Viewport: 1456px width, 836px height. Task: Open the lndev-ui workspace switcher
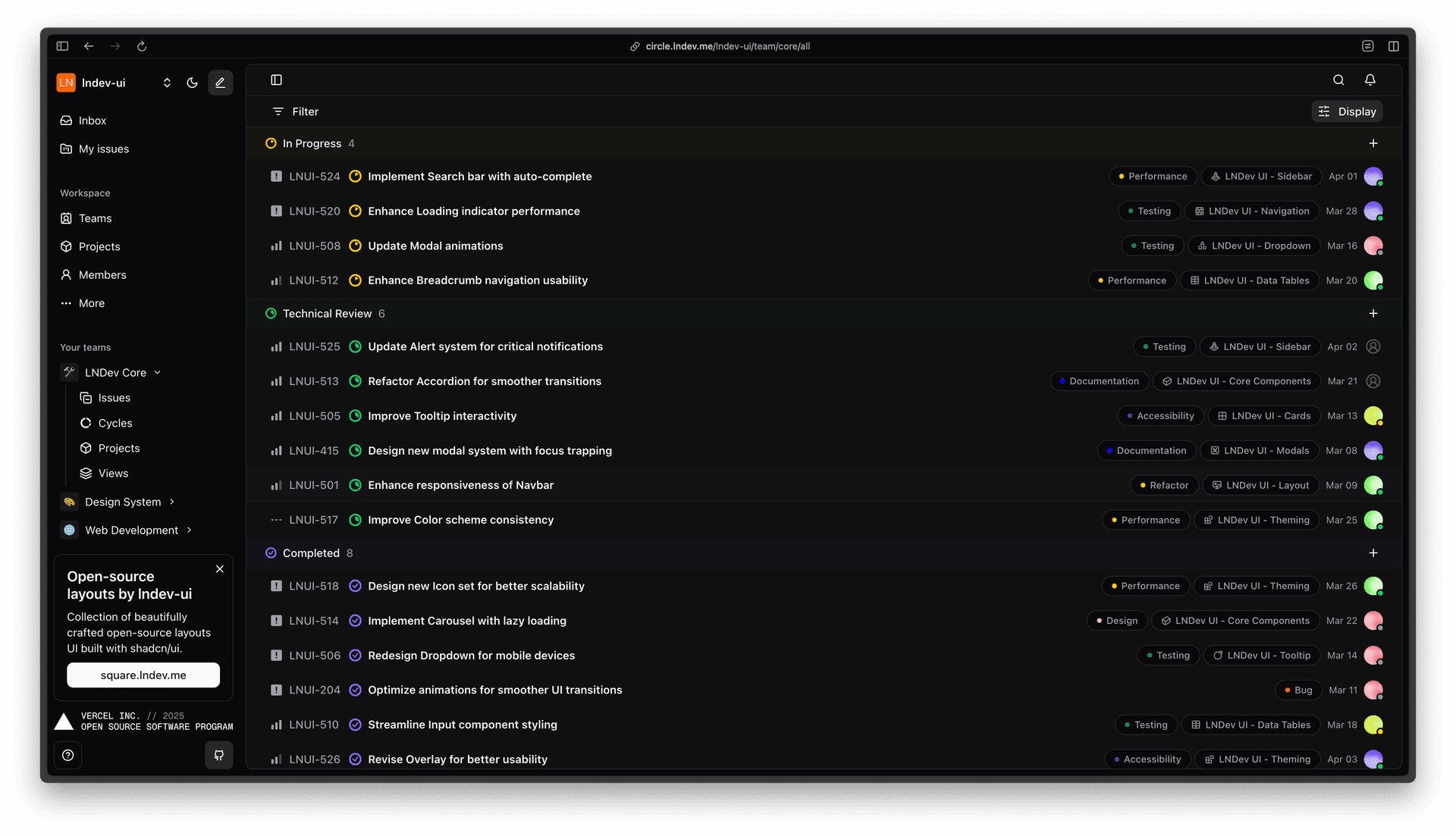(114, 83)
